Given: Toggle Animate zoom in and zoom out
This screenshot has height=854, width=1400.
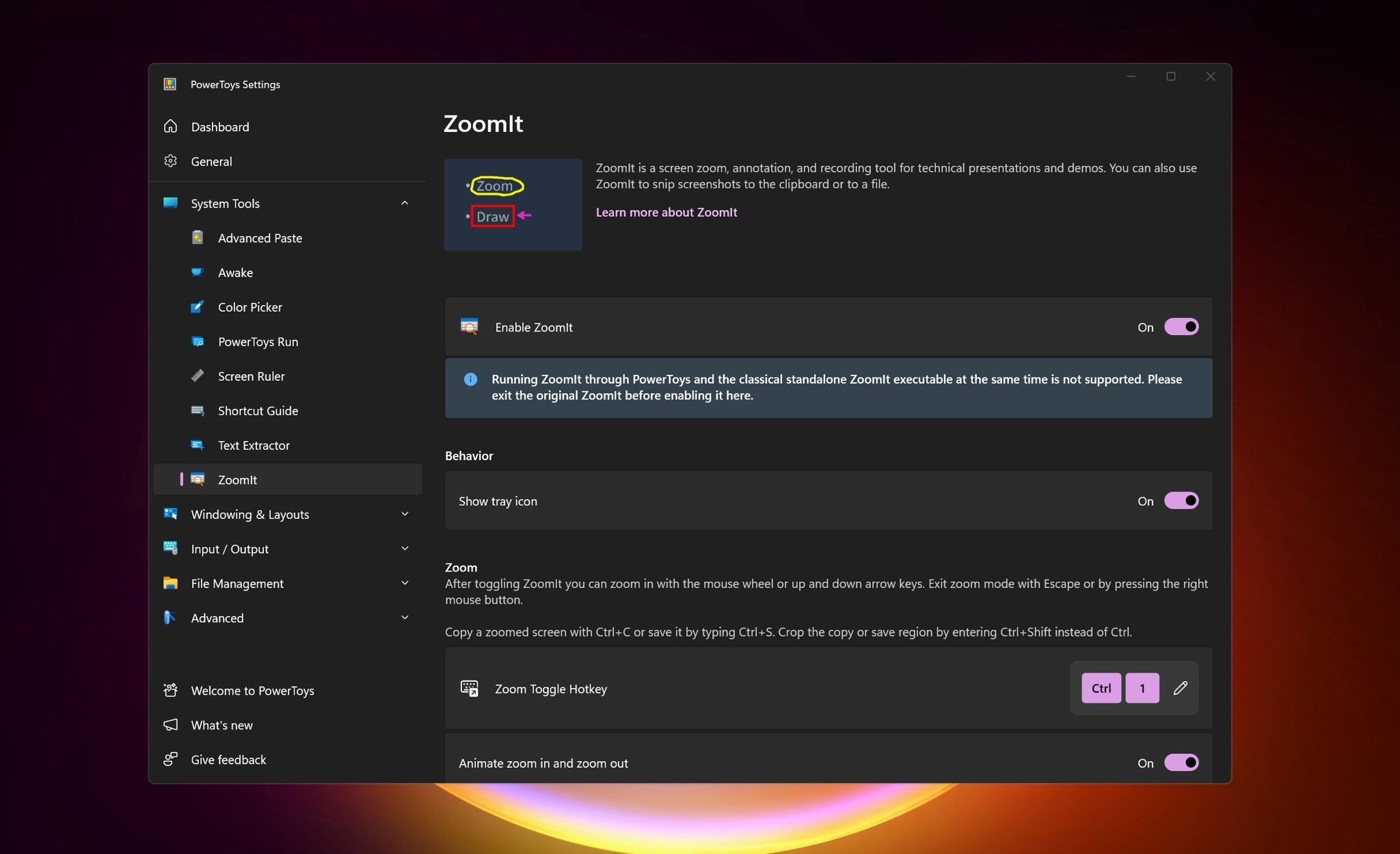Looking at the screenshot, I should click(1182, 762).
